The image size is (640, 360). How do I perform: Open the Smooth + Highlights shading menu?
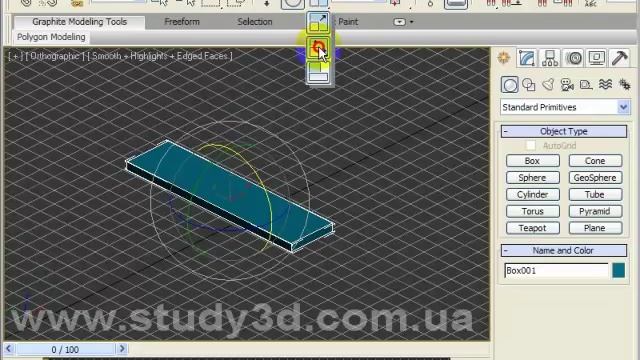tap(160, 56)
